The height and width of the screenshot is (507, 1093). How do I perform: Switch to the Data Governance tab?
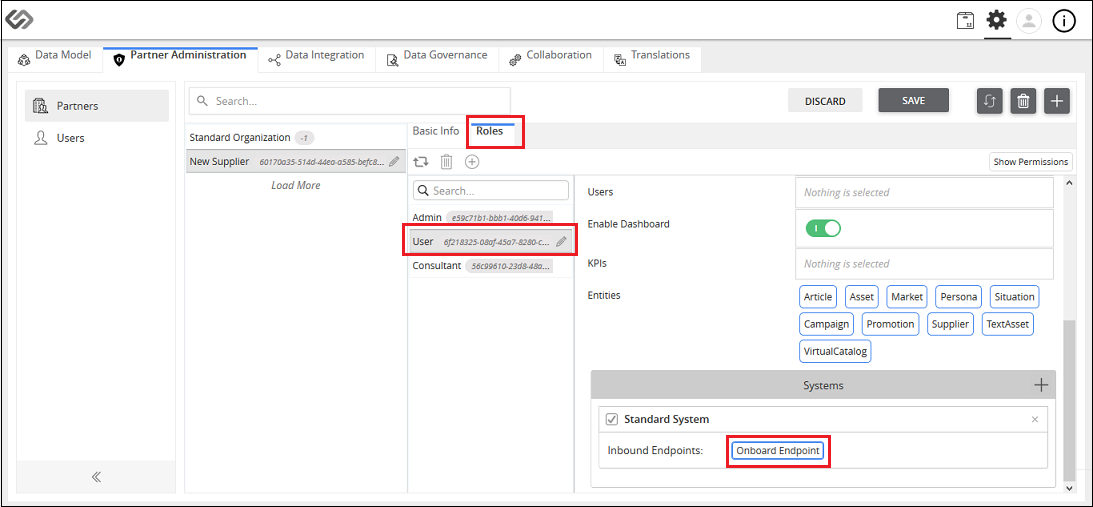tap(437, 59)
